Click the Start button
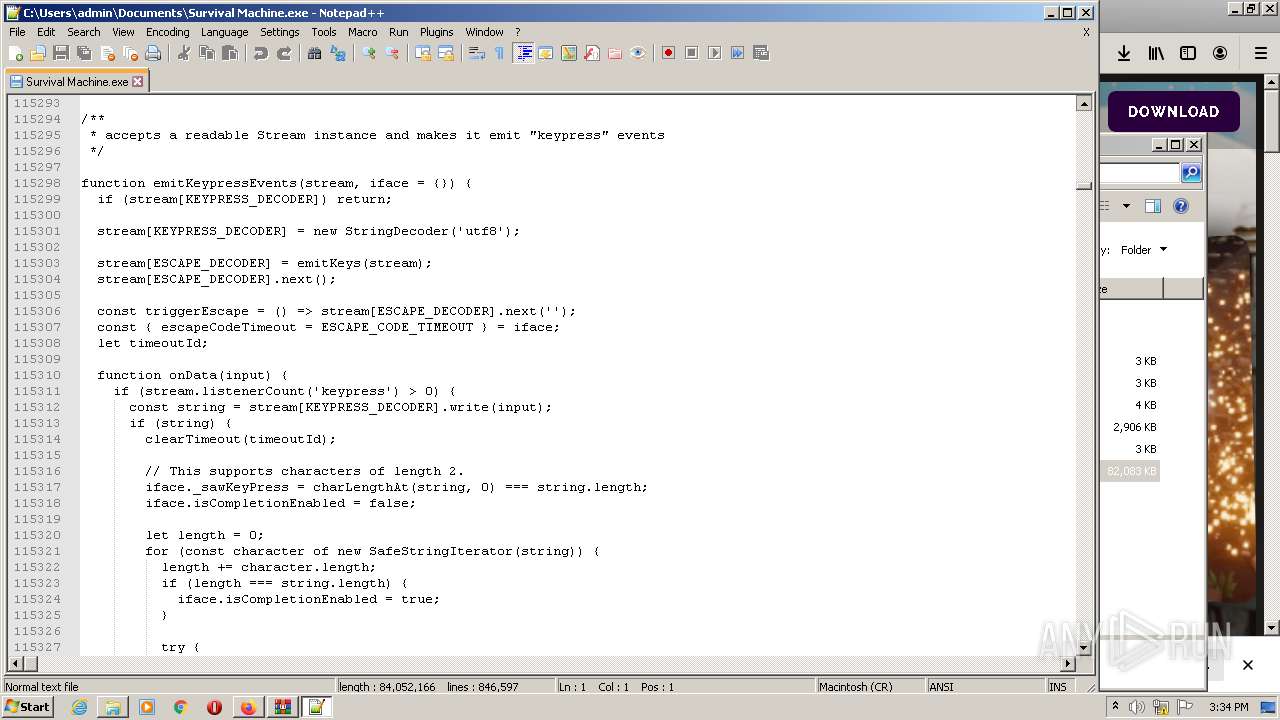The width and height of the screenshot is (1280, 720). (27, 707)
